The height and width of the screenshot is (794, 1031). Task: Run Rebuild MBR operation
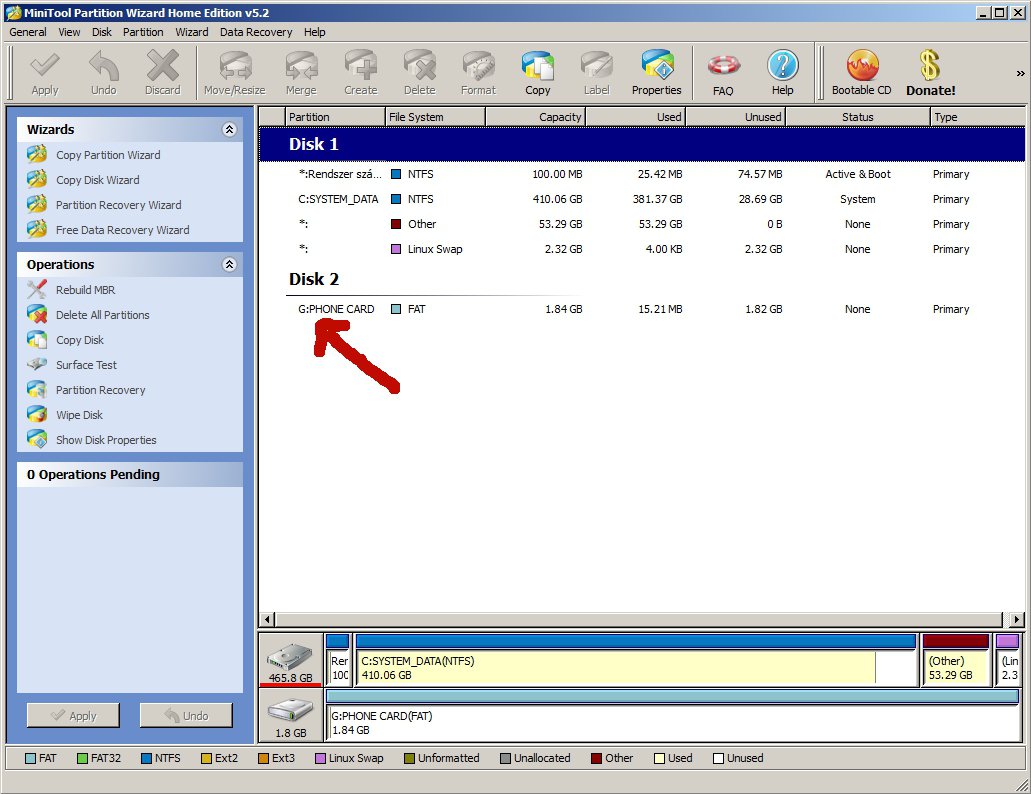click(85, 290)
